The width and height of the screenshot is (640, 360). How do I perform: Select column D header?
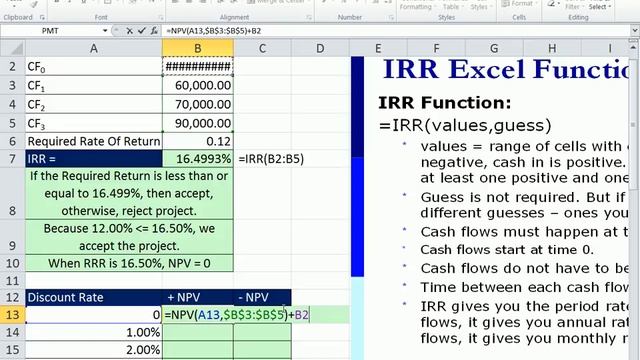320,48
